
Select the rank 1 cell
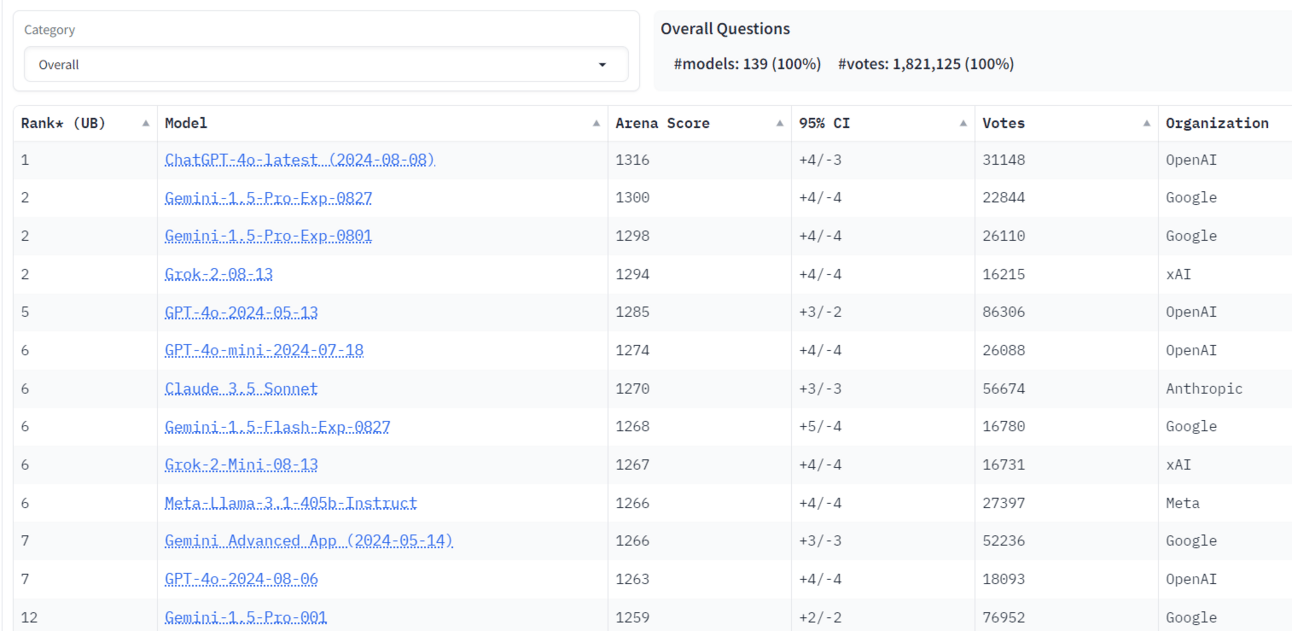[x=85, y=160]
